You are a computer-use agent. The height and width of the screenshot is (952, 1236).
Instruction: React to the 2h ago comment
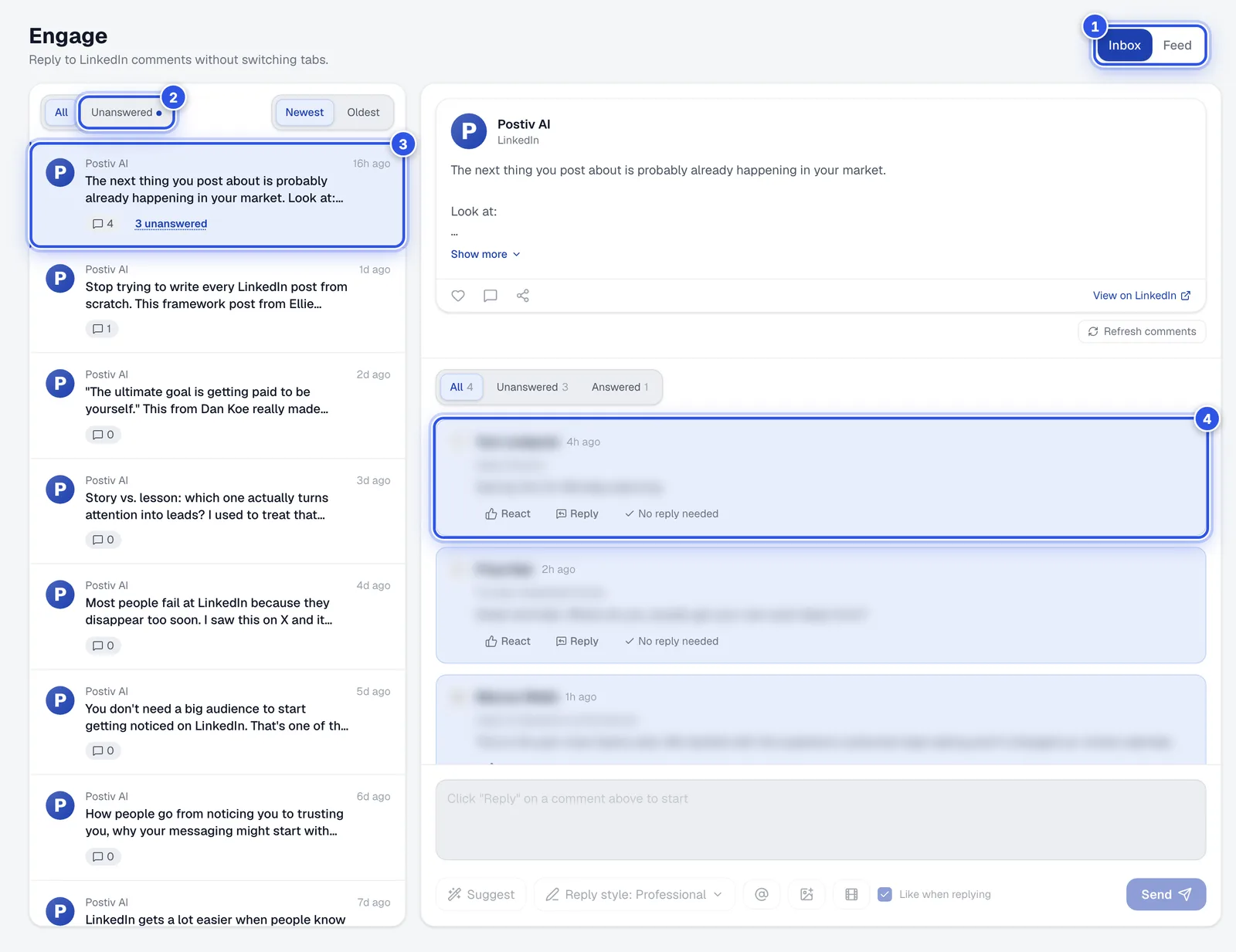[508, 641]
